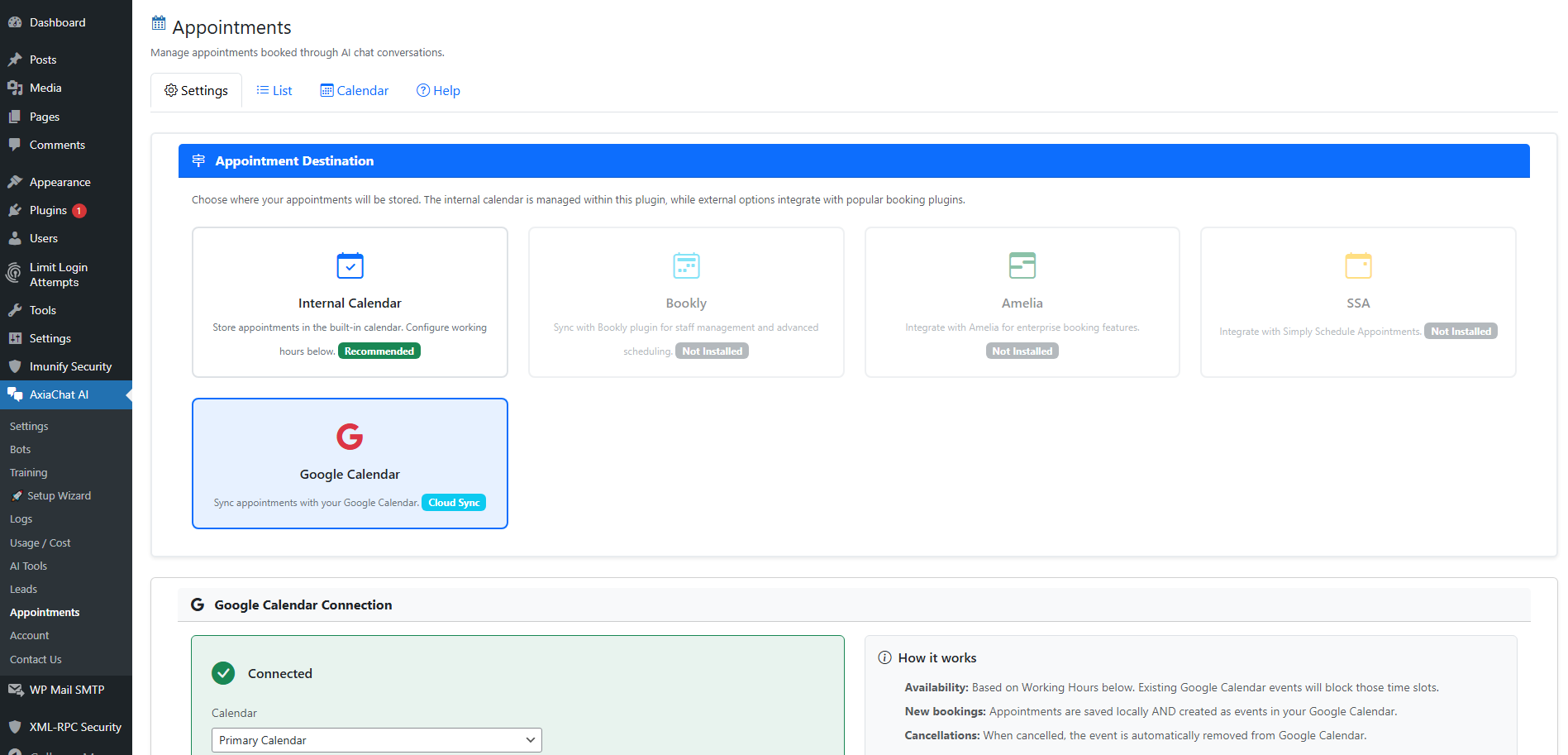Switch to the List tab

click(x=274, y=90)
